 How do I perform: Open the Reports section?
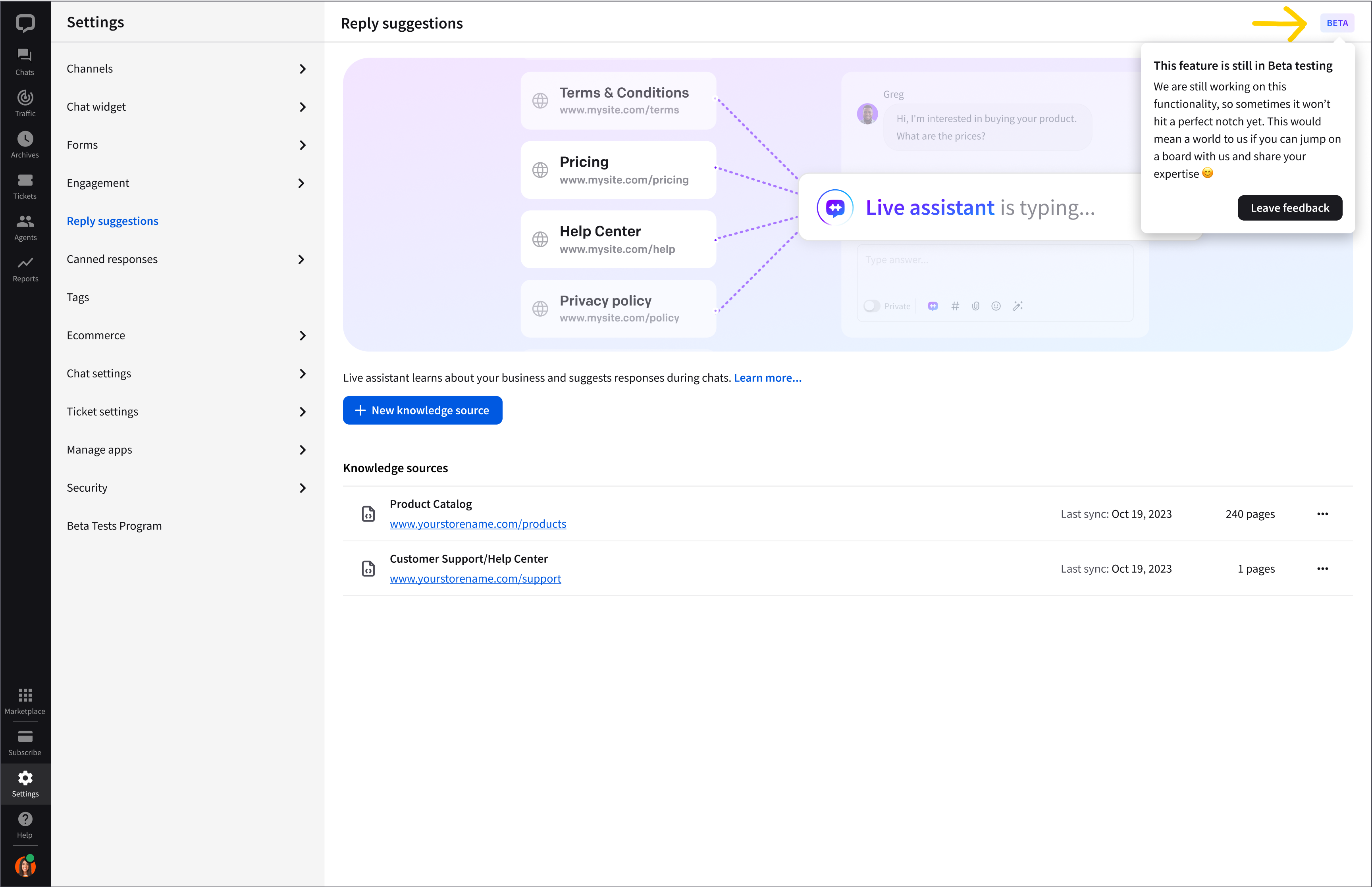click(25, 269)
